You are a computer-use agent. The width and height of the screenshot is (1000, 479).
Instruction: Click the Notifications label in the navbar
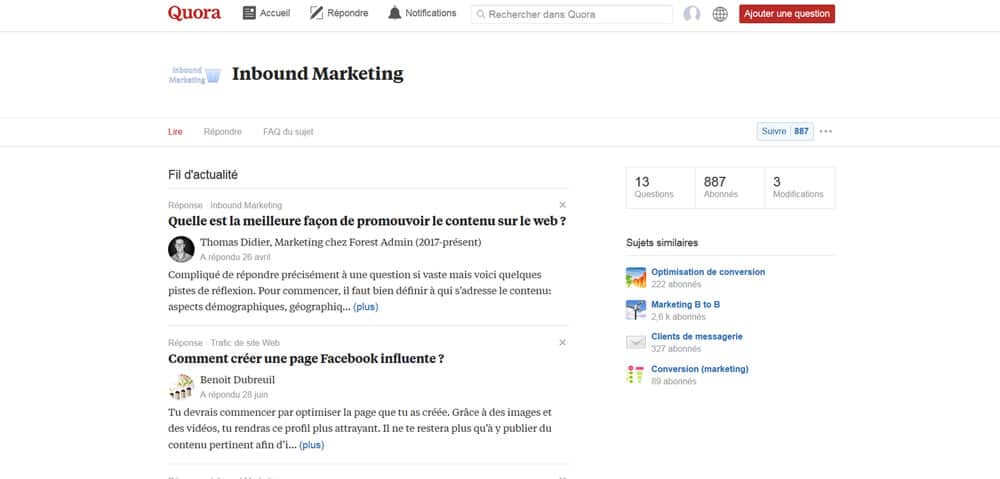pyautogui.click(x=430, y=13)
